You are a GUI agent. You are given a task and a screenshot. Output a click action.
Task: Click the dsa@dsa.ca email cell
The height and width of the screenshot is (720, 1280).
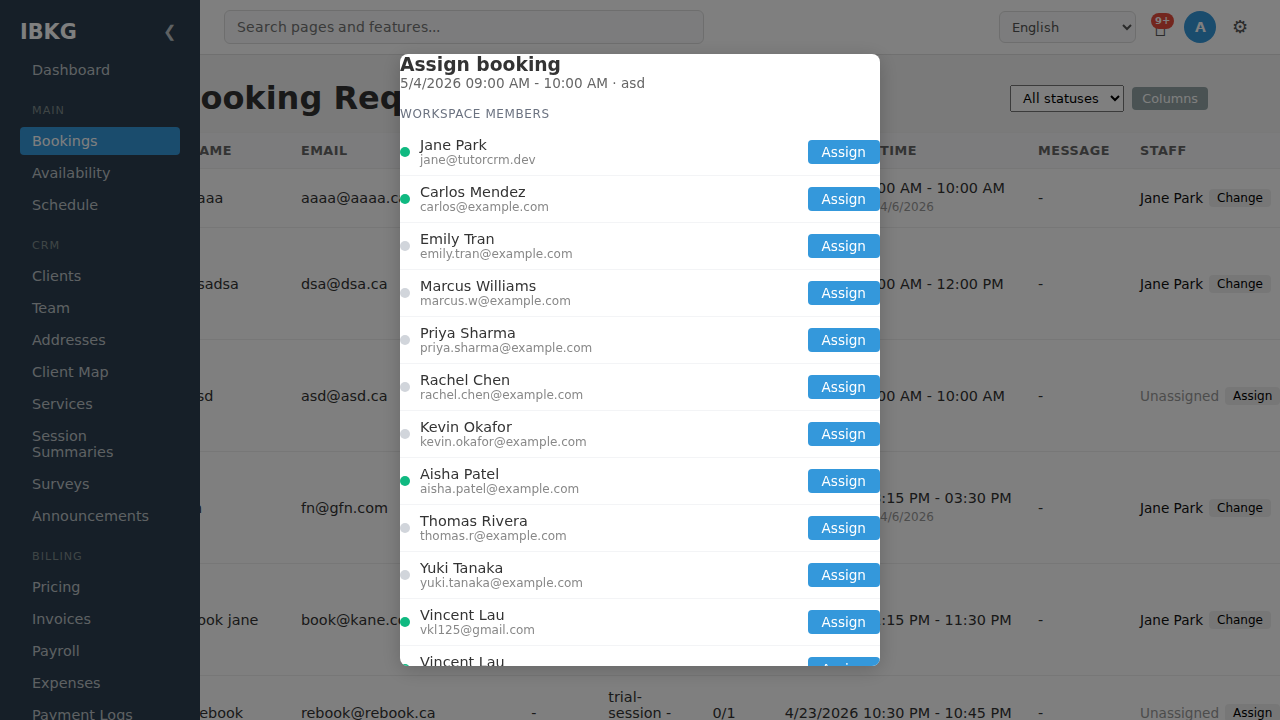[344, 284]
